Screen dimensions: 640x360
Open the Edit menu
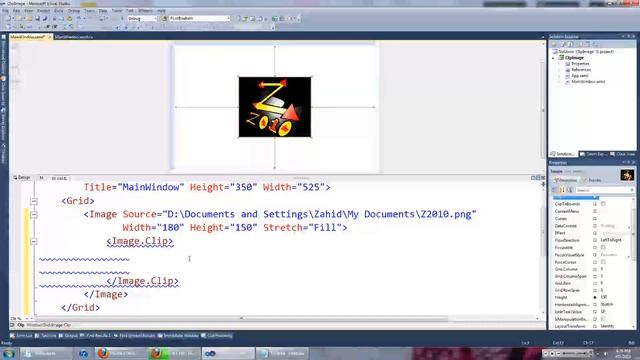(x=16, y=11)
